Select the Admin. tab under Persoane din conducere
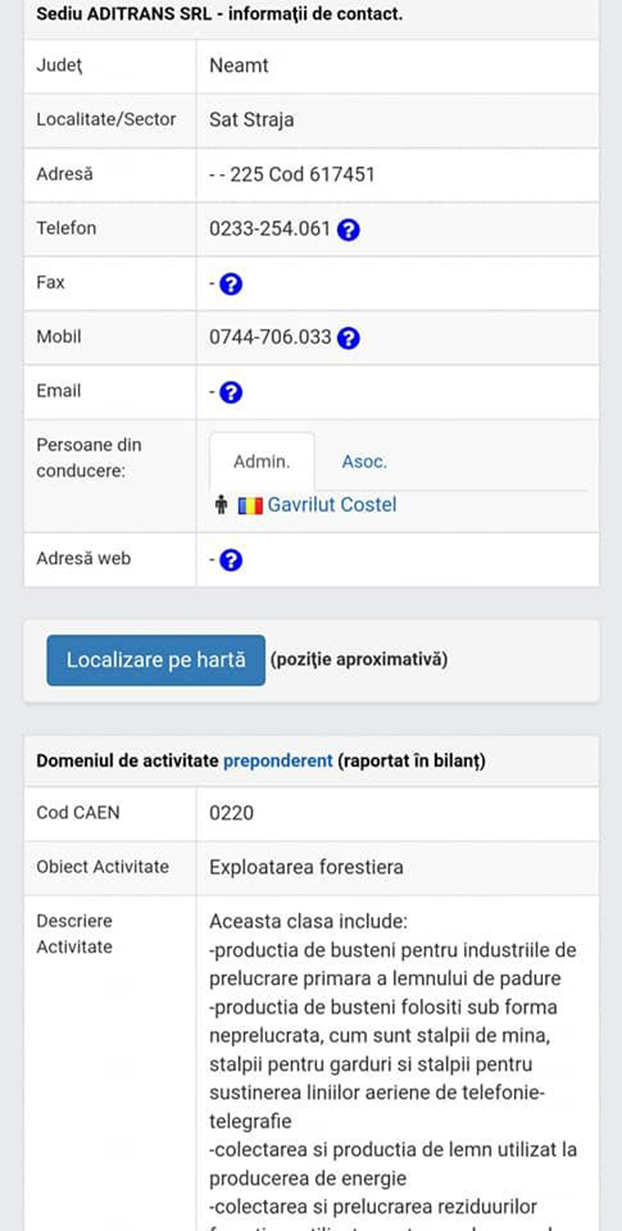The image size is (622, 1231). 262,461
